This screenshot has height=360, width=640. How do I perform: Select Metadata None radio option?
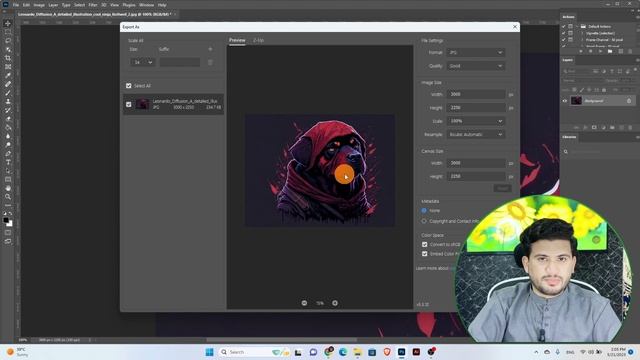424,211
